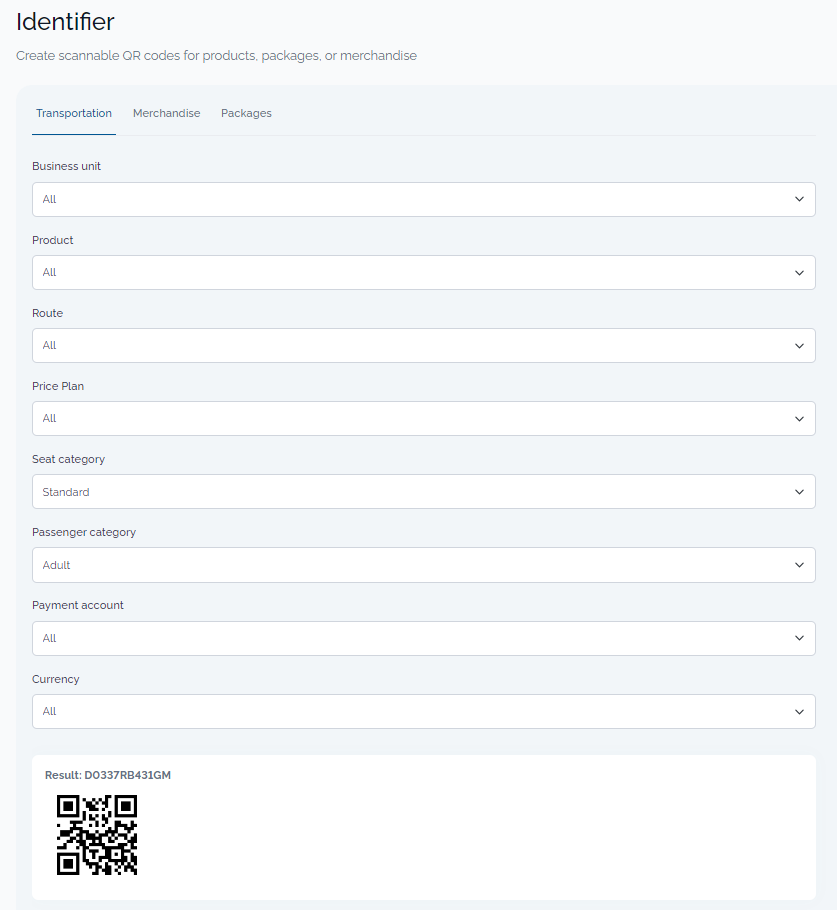837x910 pixels.
Task: Click the Passenger category dropdown arrow
Action: point(799,564)
